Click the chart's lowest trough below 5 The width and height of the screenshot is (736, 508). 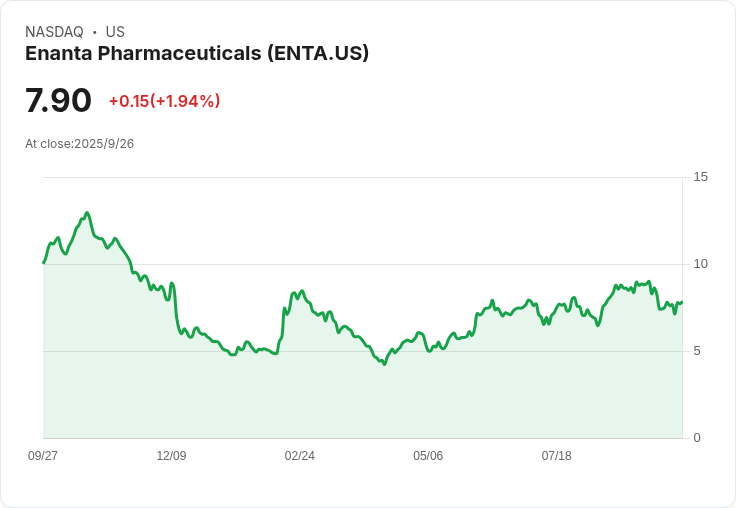pos(384,364)
